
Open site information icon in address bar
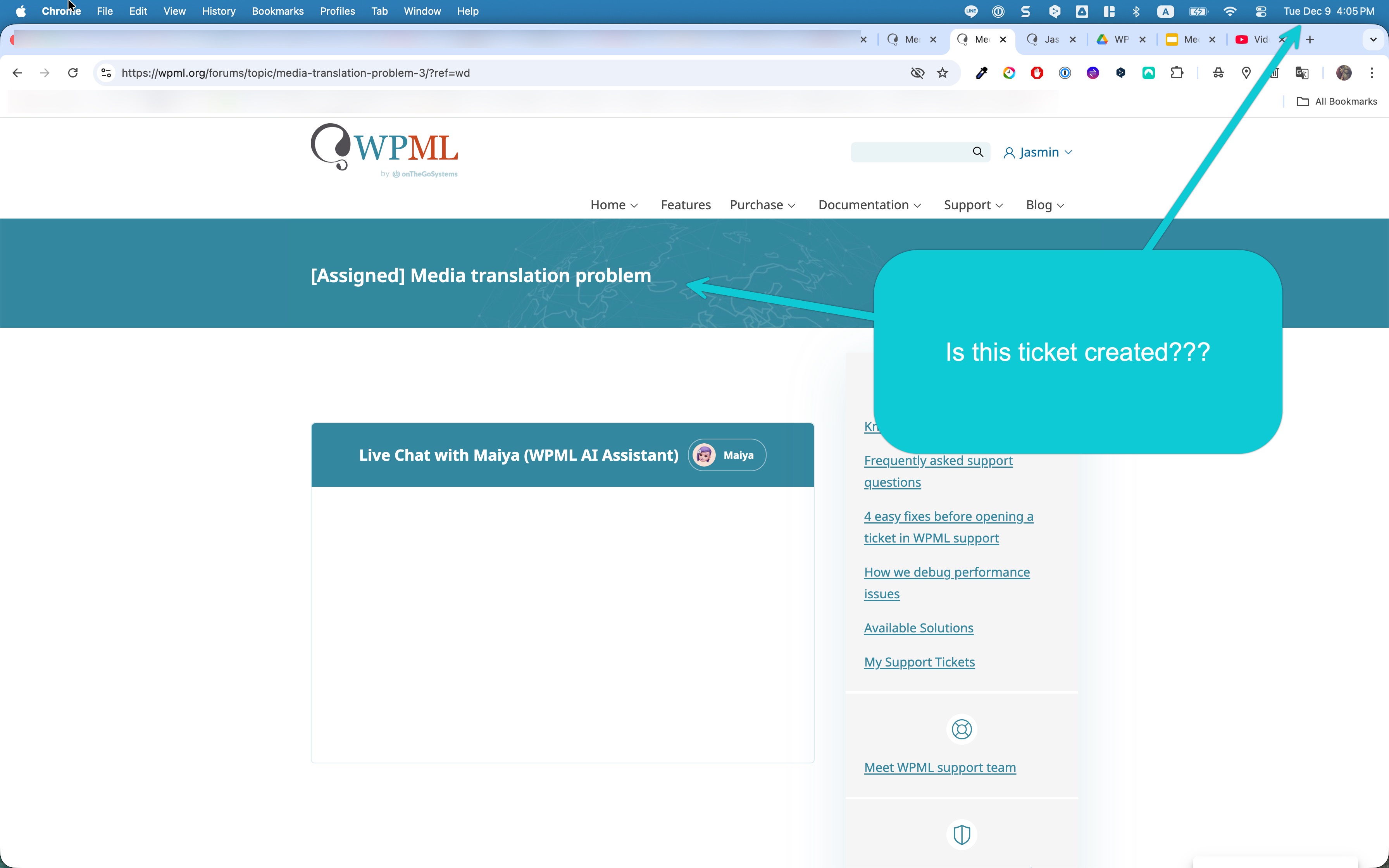(x=106, y=73)
